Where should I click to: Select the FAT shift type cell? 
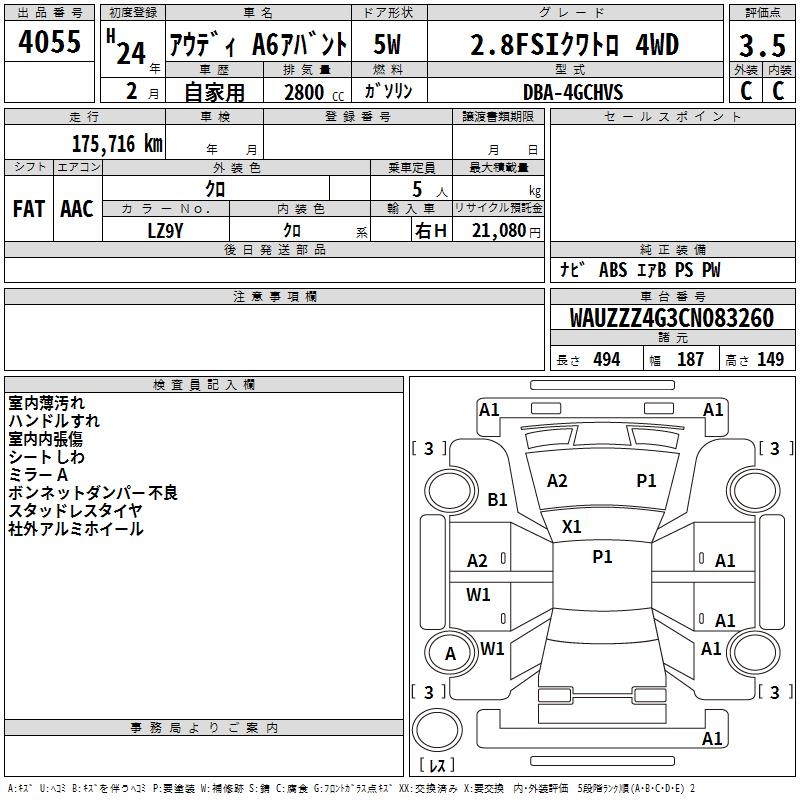[28, 208]
